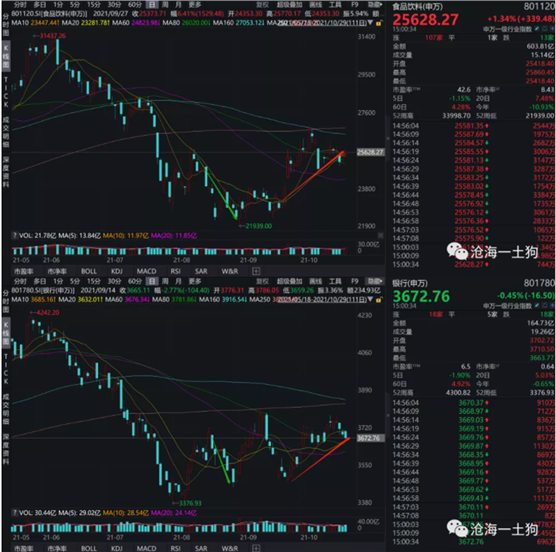The width and height of the screenshot is (556, 552).
Task: Click 超级叠加 in the top chart toolbar
Action: click(289, 5)
